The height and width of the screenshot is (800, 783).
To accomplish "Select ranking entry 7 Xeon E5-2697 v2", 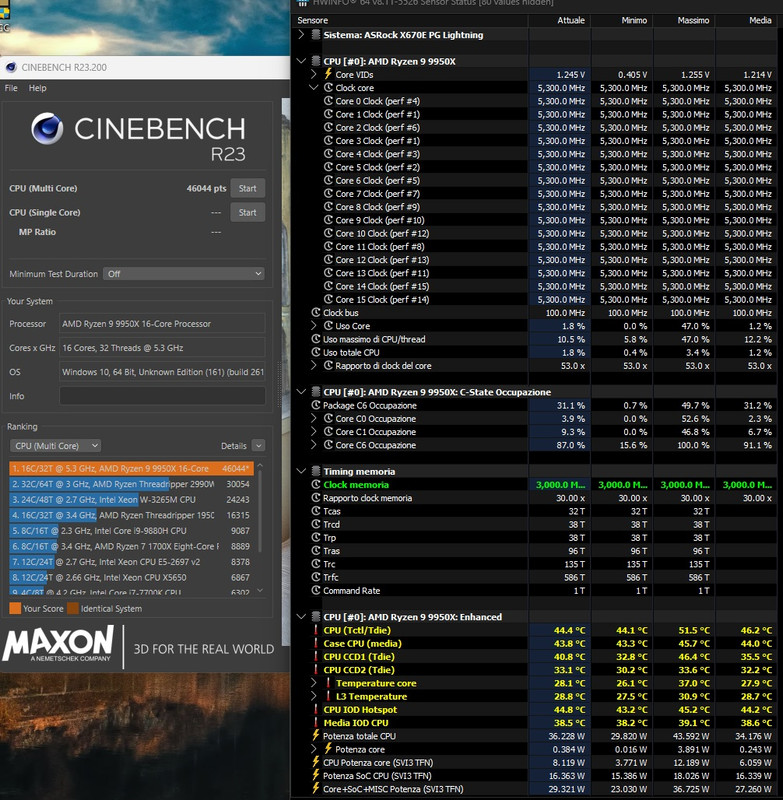I will [x=131, y=562].
